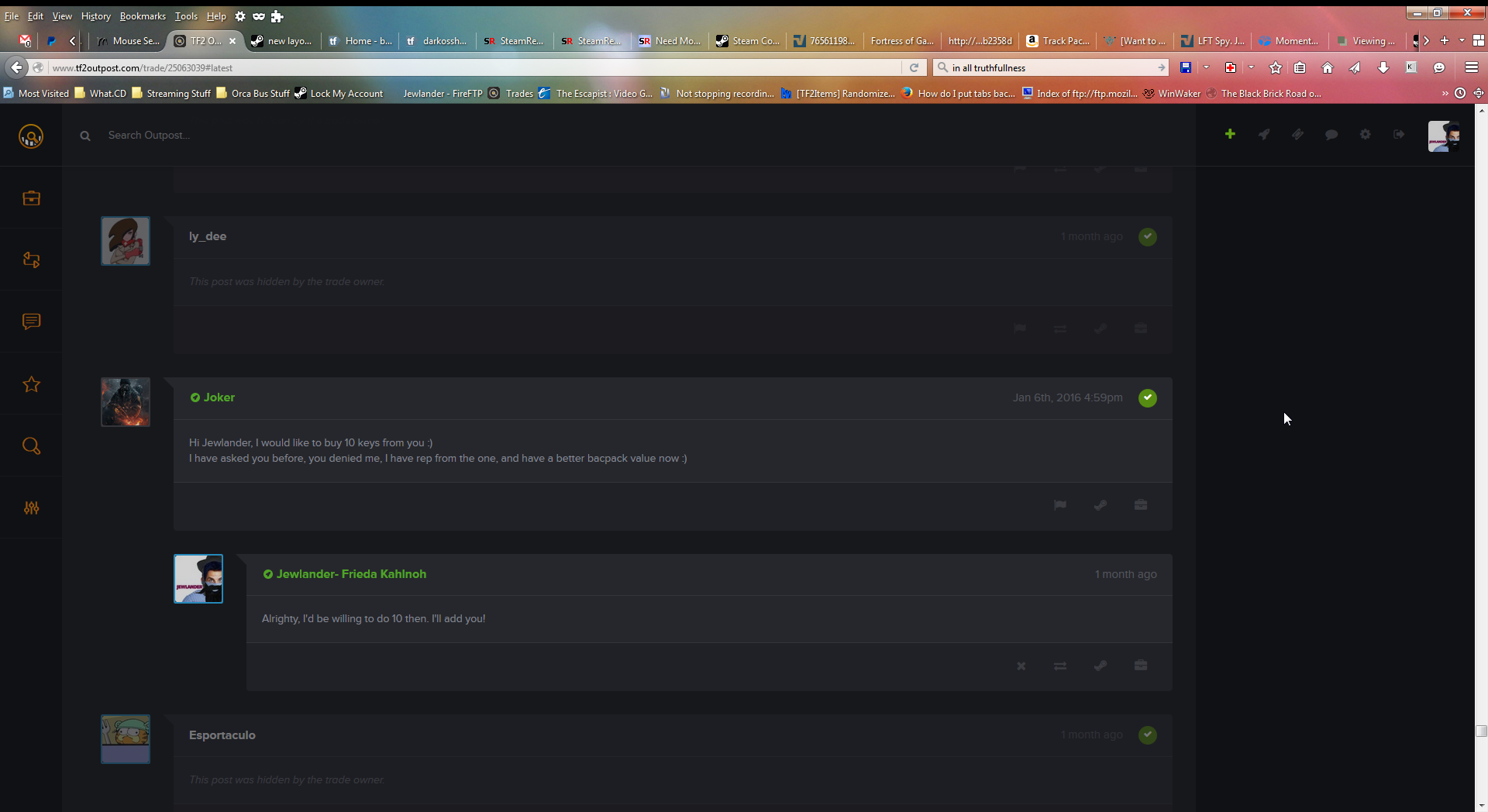
Task: Expand the bookmarks toolbar overflow chevron
Action: tap(1445, 93)
